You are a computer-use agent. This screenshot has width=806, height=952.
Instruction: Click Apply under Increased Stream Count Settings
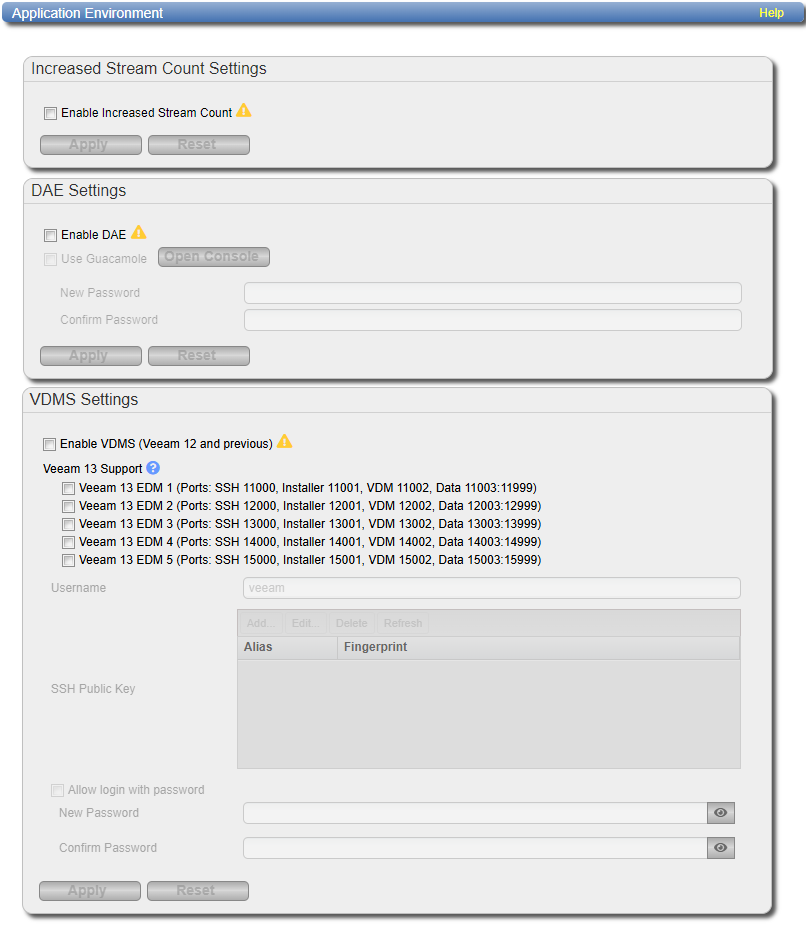(90, 145)
